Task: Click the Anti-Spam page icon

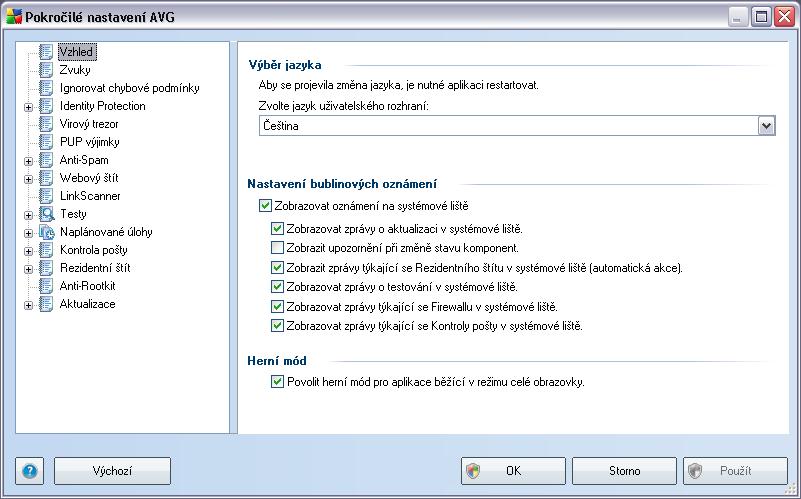Action: tap(46, 160)
